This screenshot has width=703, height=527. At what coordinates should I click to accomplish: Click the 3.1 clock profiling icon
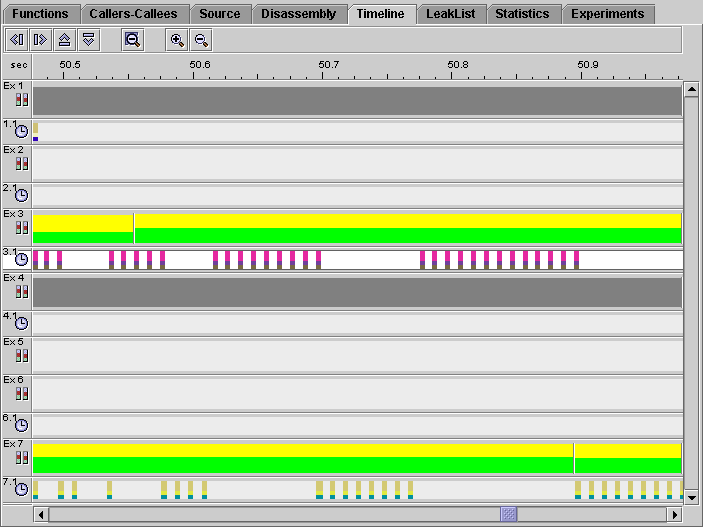point(22,259)
